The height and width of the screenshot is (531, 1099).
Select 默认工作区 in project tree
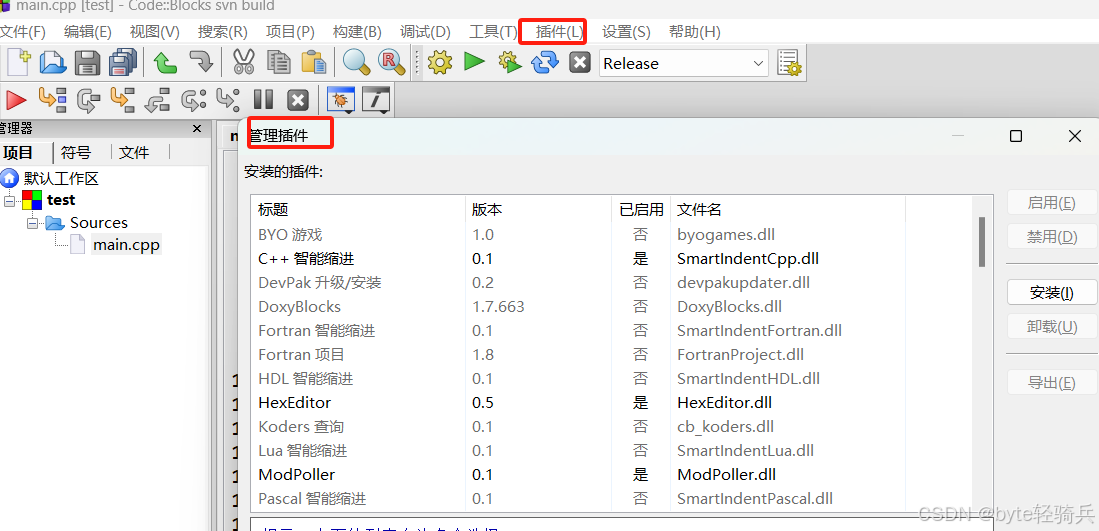tap(62, 178)
